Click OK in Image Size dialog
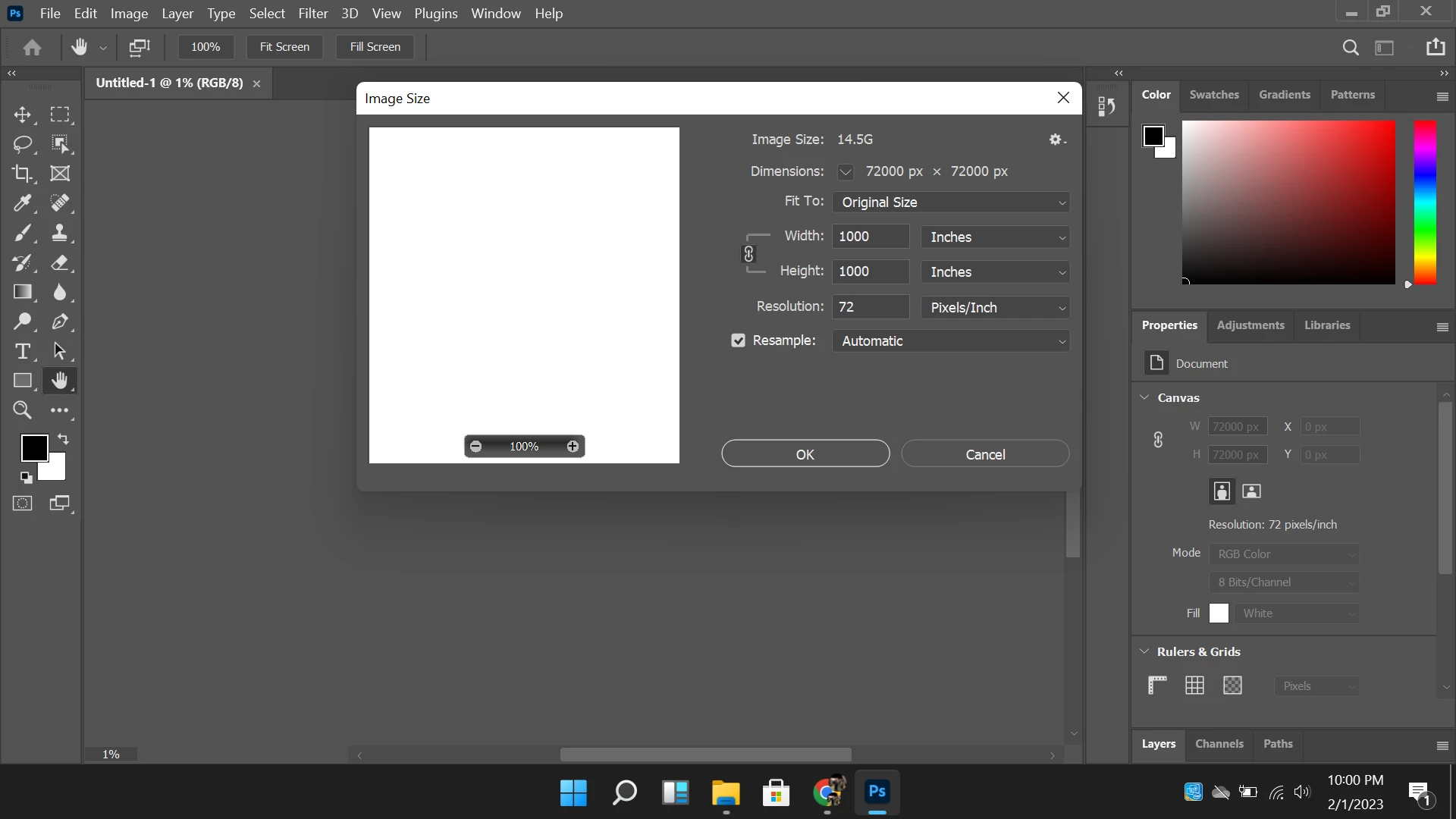The width and height of the screenshot is (1456, 819). (x=805, y=454)
